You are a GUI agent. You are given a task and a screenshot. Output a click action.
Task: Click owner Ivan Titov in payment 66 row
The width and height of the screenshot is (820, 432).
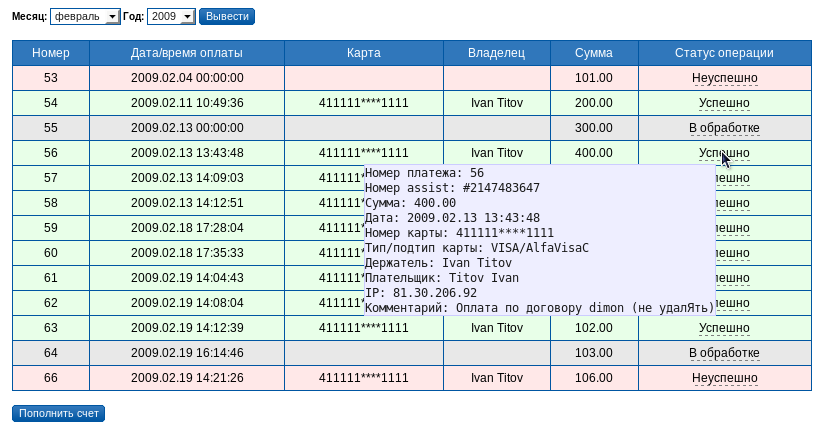click(497, 378)
